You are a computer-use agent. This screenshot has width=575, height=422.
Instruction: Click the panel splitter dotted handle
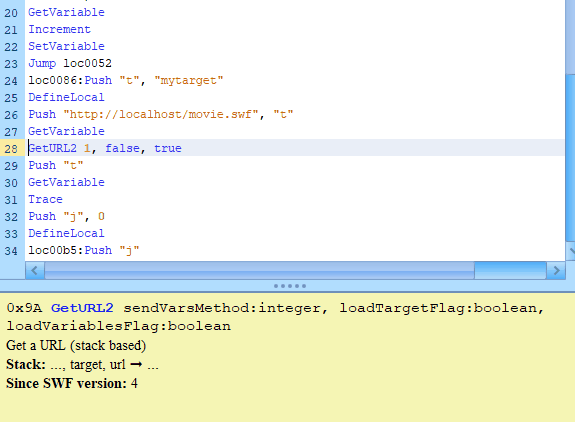(x=290, y=286)
